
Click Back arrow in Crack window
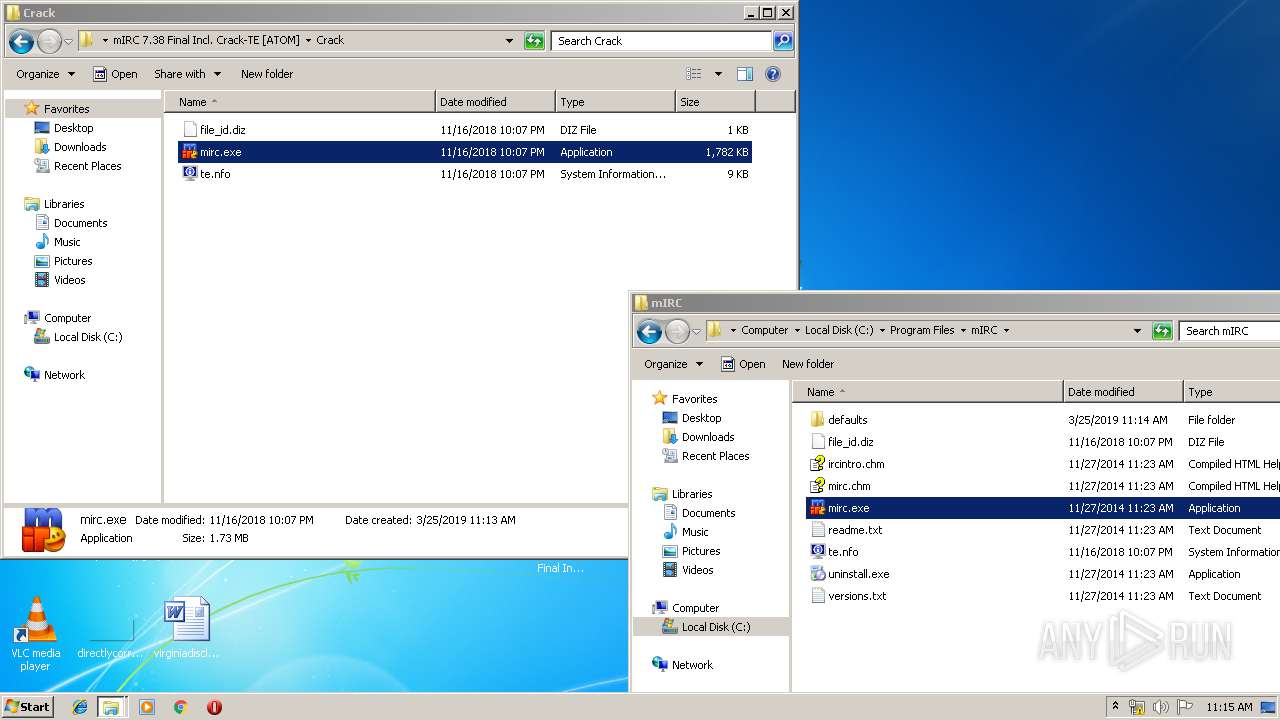21,41
